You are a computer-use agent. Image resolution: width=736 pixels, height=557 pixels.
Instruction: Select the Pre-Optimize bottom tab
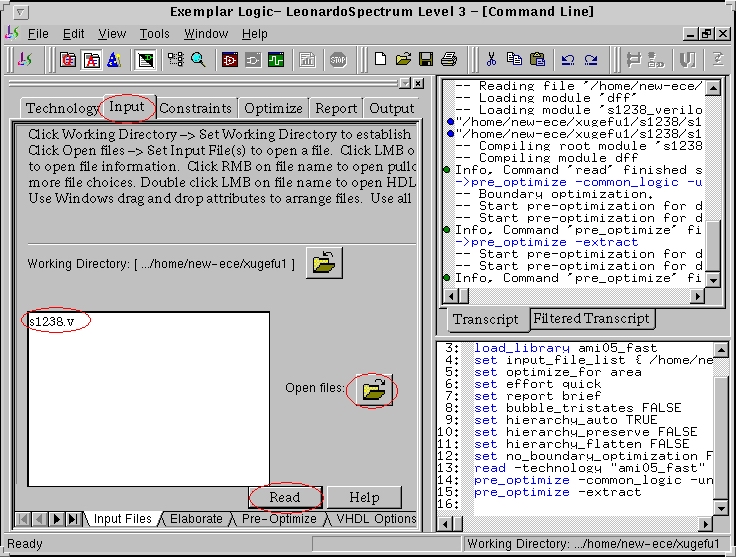[279, 519]
